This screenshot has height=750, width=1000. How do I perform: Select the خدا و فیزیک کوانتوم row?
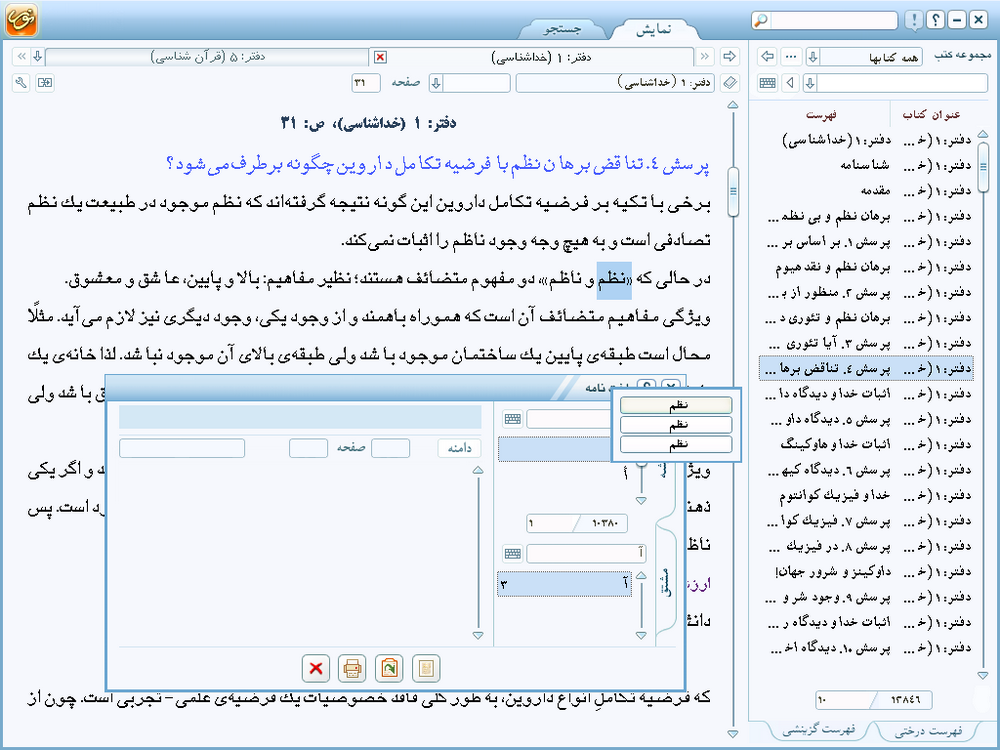click(x=865, y=496)
